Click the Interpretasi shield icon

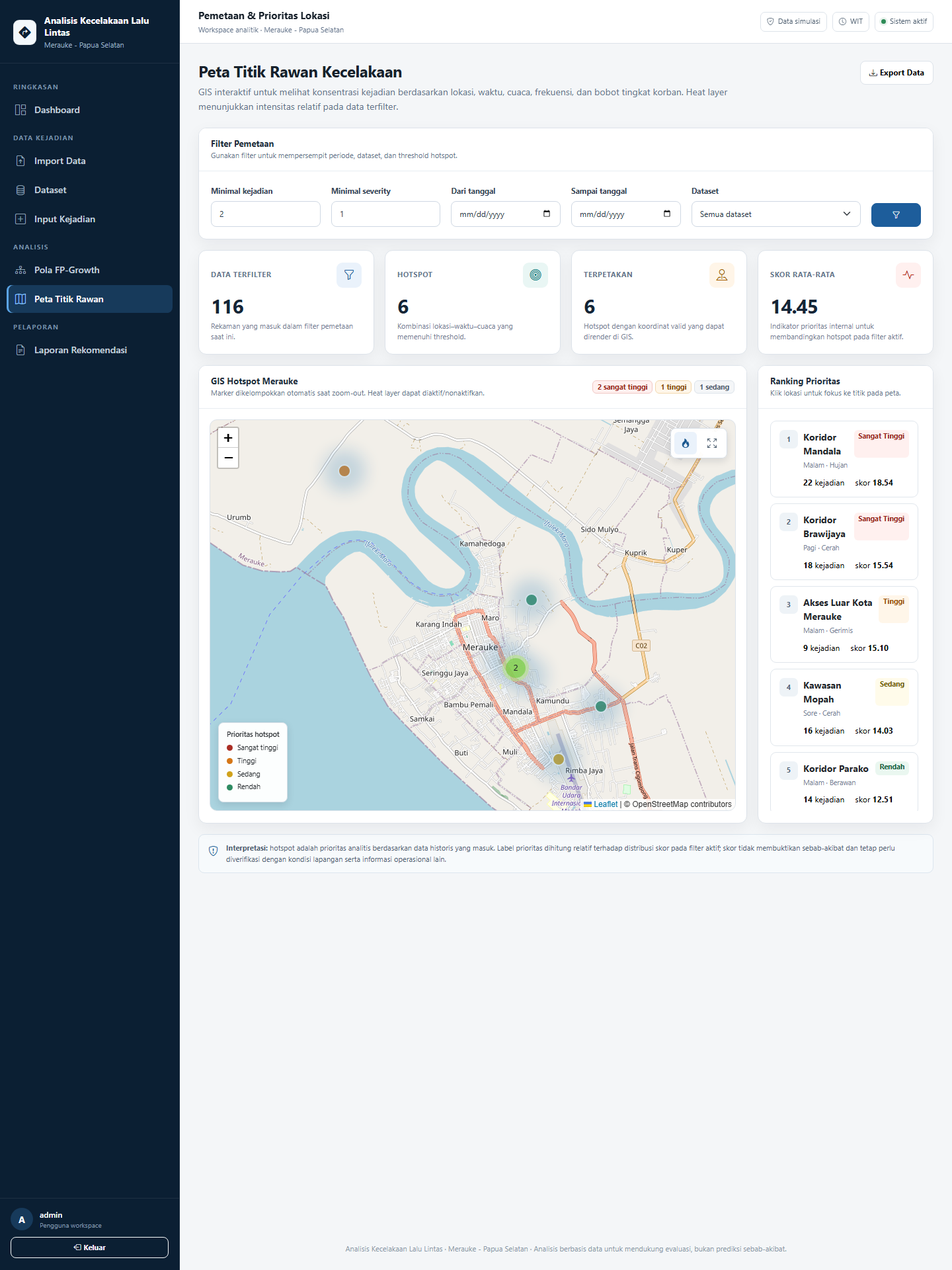[x=213, y=851]
